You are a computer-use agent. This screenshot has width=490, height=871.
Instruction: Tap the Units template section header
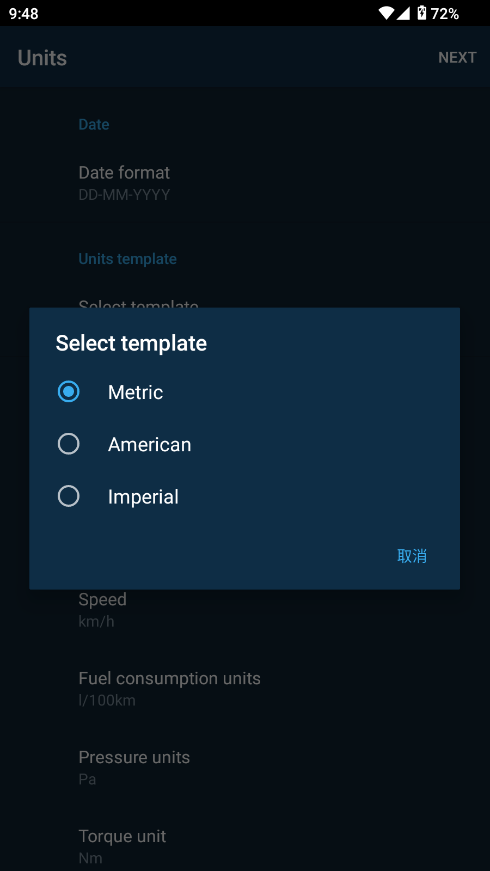[128, 259]
